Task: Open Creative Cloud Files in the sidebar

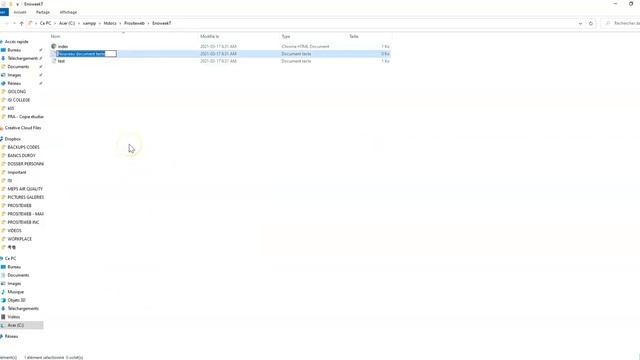Action: tap(23, 128)
